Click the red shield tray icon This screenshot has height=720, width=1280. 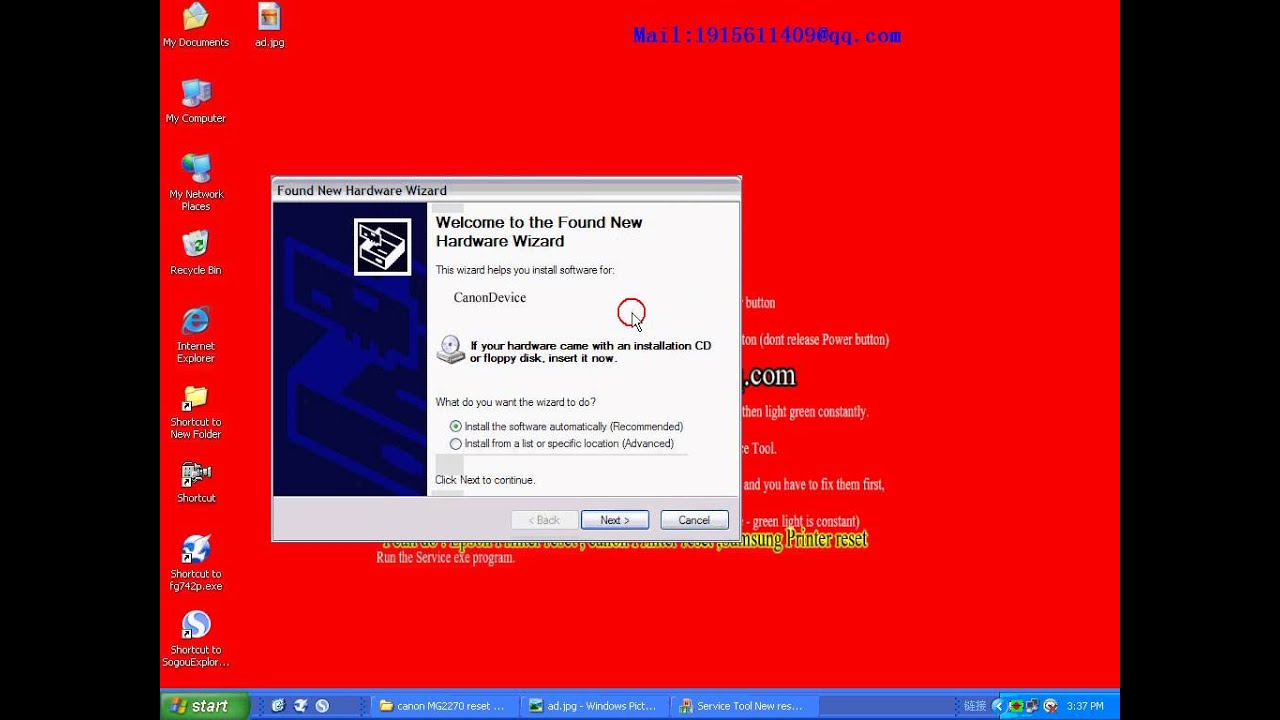click(1050, 706)
